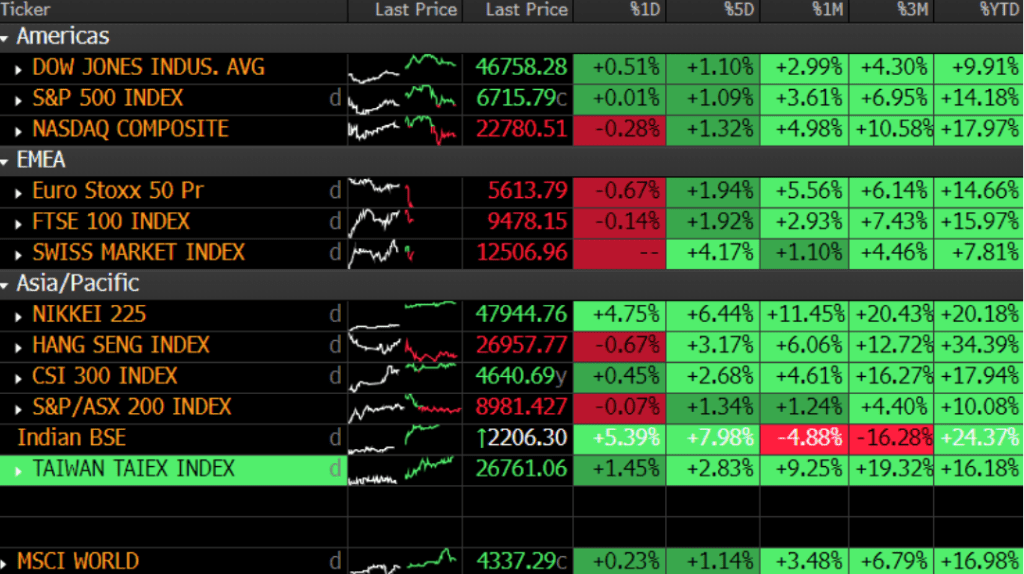The width and height of the screenshot is (1024, 574).
Task: Open the HANG SENG INDEX sparkline chart
Action: click(403, 346)
